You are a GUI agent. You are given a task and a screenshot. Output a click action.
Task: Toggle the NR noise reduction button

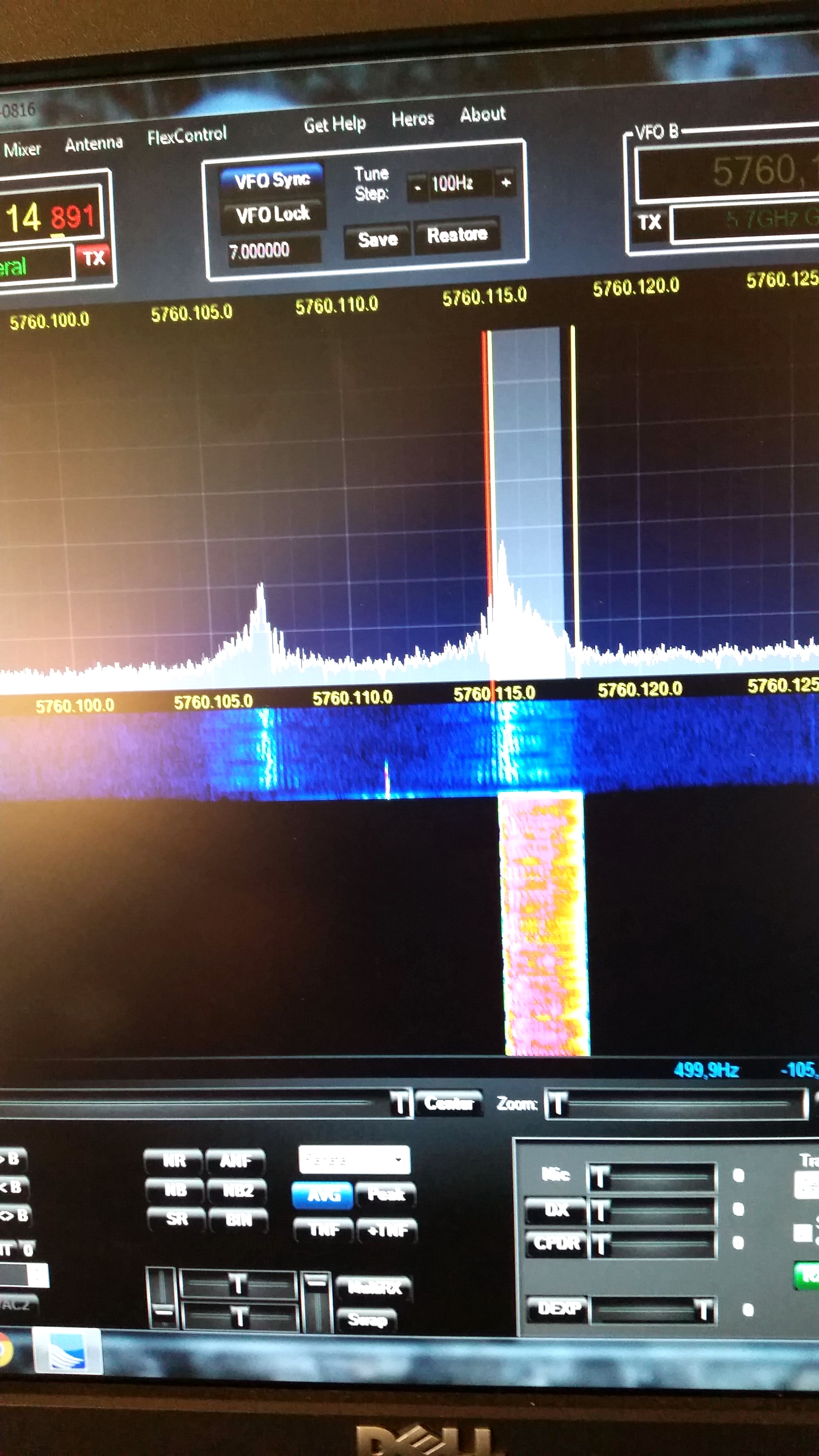click(x=174, y=1162)
